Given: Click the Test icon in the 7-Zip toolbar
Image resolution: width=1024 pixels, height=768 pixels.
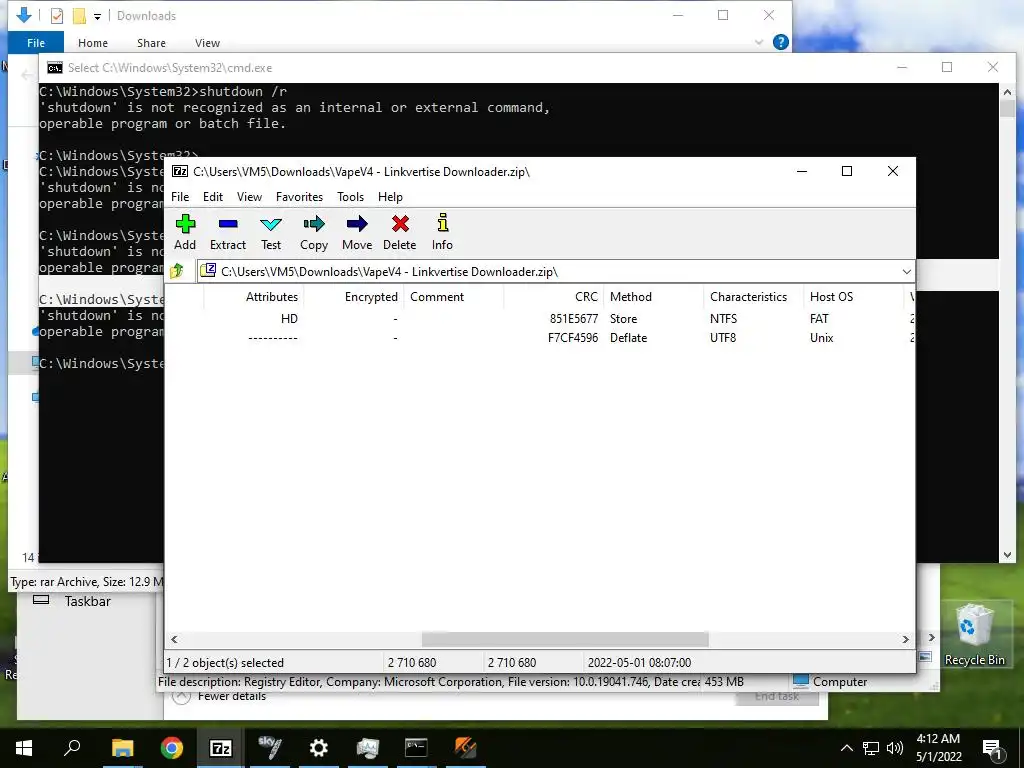Looking at the screenshot, I should [271, 225].
